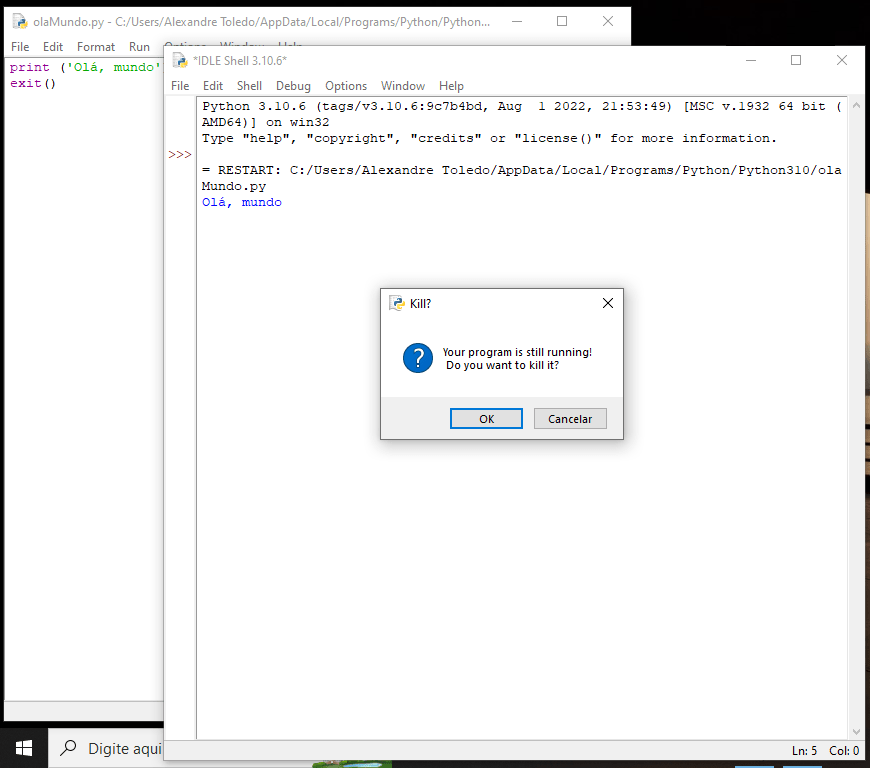Open the Windows Start menu
This screenshot has width=870, height=768.
[x=24, y=748]
